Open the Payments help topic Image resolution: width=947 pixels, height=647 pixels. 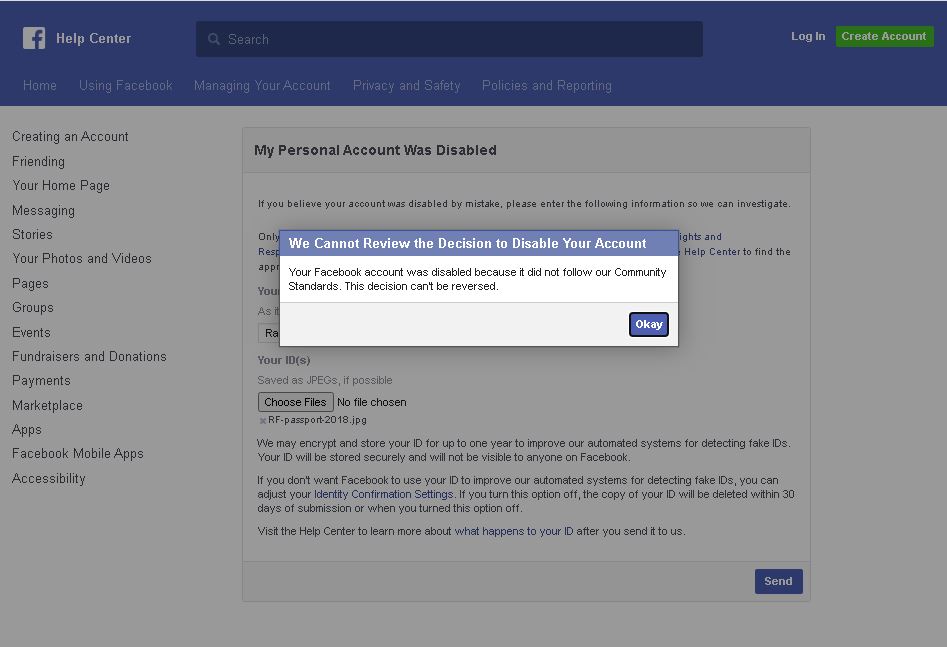click(41, 381)
